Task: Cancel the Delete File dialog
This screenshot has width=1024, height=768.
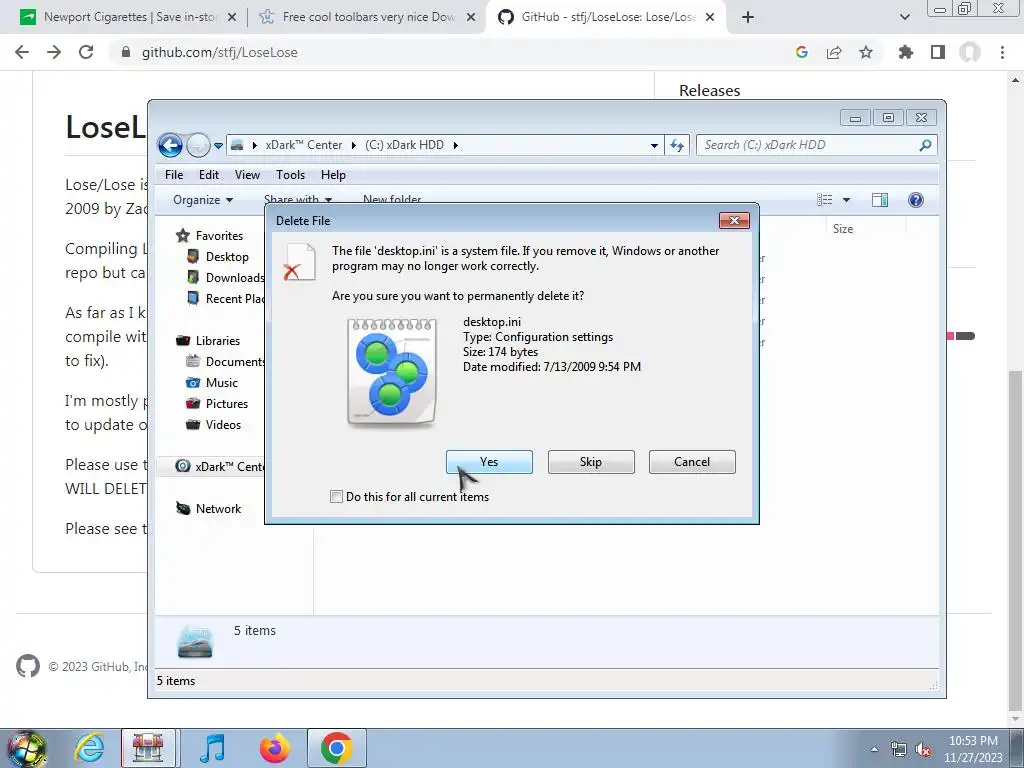Action: (x=692, y=462)
